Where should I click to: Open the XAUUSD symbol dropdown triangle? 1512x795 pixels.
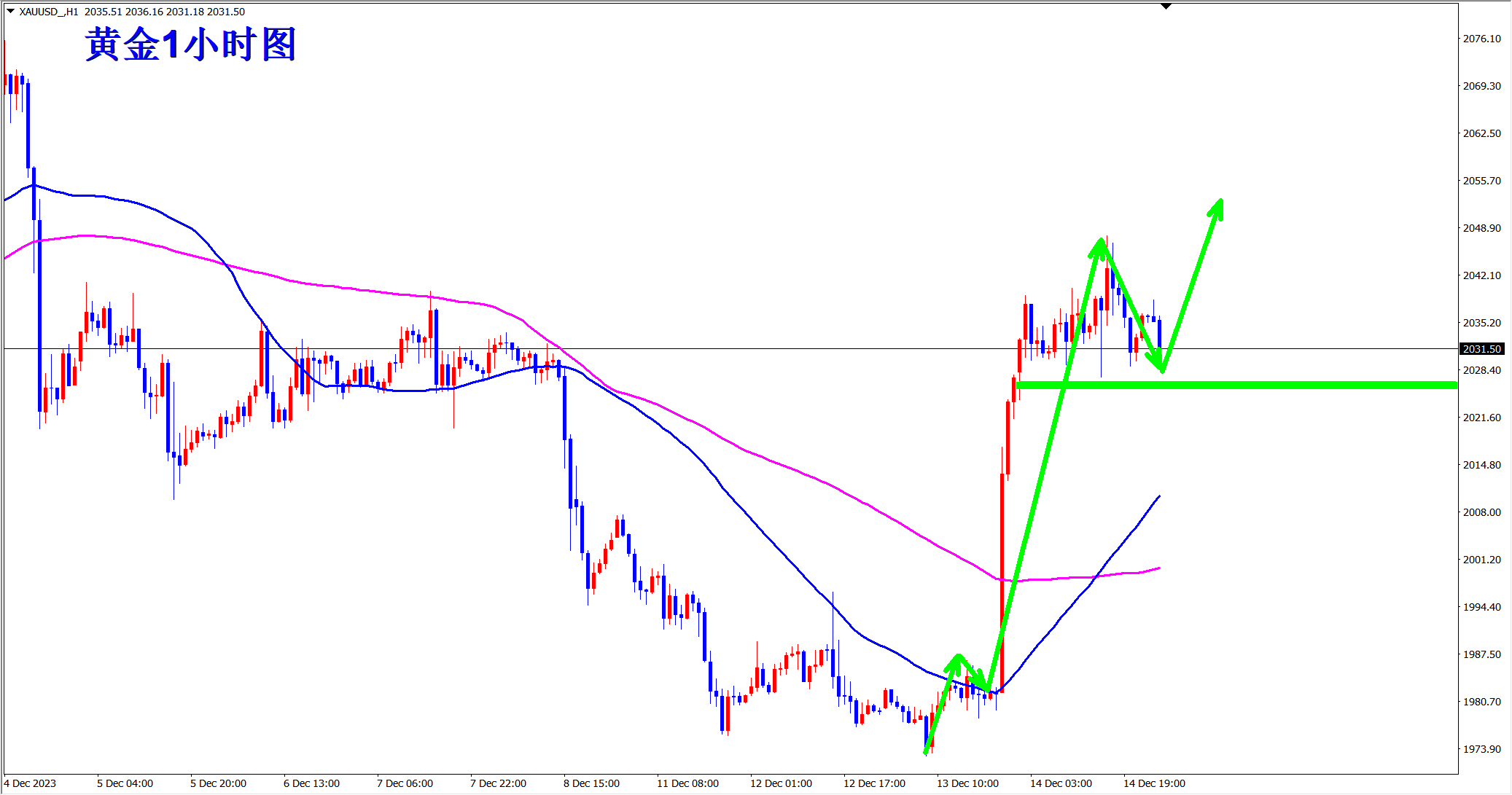(10, 11)
